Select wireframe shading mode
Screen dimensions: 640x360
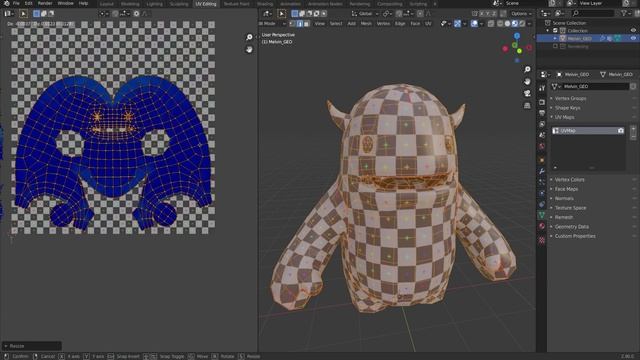(x=500, y=24)
